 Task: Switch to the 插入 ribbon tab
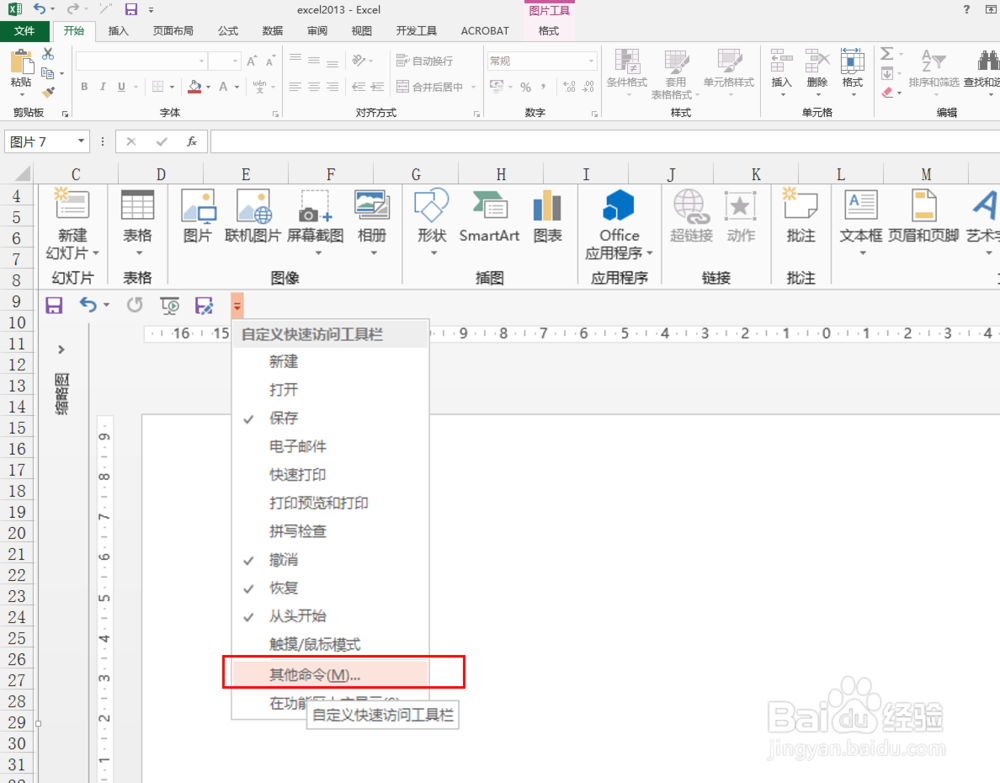tap(118, 31)
